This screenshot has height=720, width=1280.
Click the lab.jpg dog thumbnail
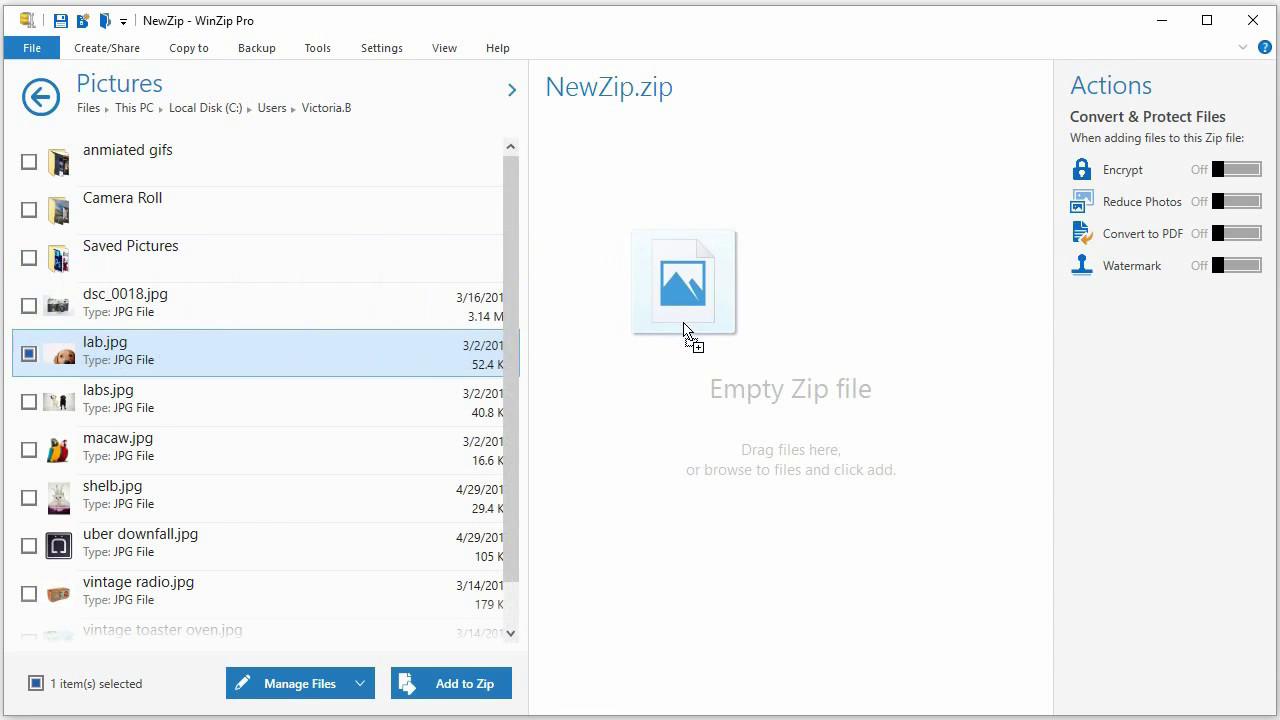pos(59,354)
